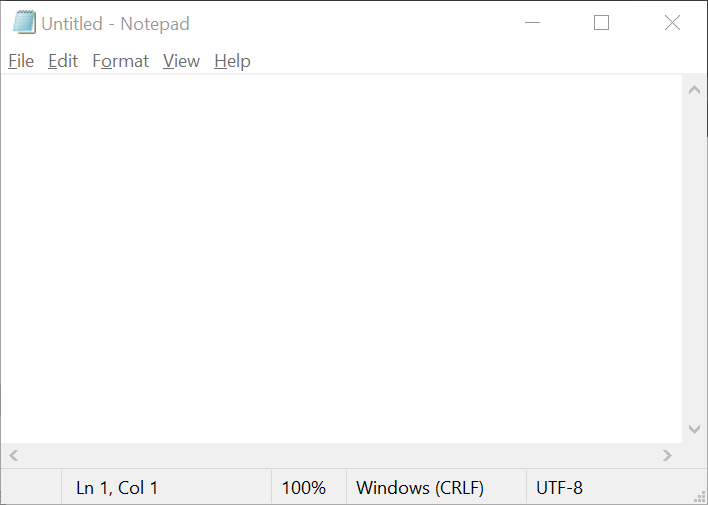The width and height of the screenshot is (708, 505).
Task: Click the vertical scrollbar up arrow
Action: pyautogui.click(x=694, y=90)
